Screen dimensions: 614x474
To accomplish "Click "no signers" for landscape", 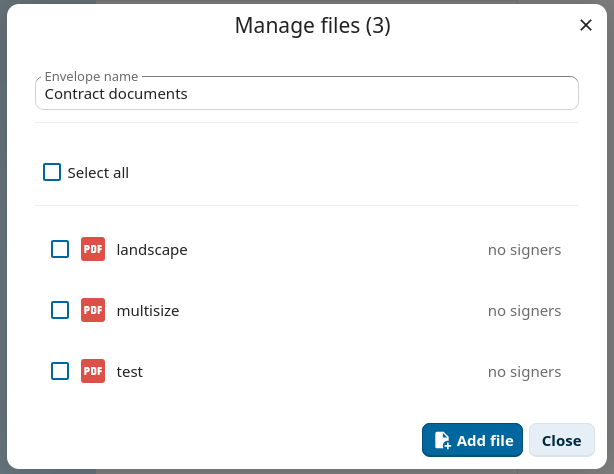I will coord(524,249).
